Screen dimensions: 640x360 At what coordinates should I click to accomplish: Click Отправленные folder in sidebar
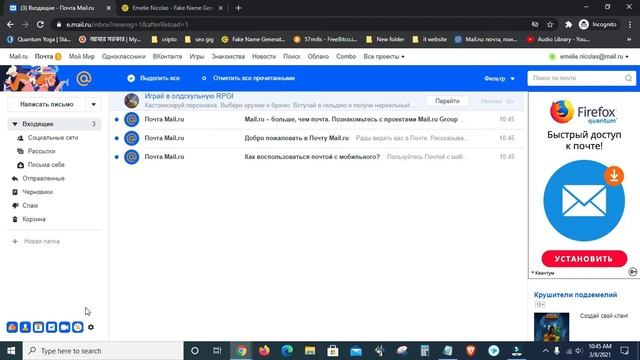pyautogui.click(x=43, y=178)
